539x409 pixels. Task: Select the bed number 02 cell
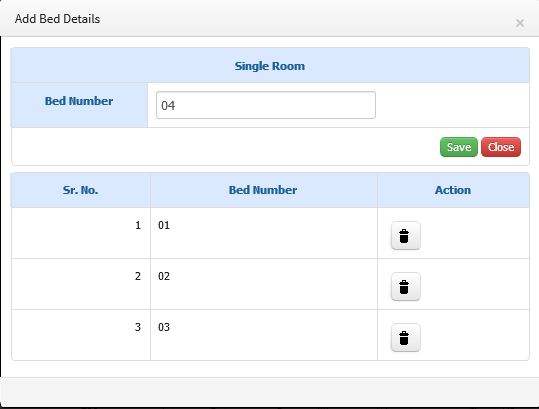[x=264, y=284]
